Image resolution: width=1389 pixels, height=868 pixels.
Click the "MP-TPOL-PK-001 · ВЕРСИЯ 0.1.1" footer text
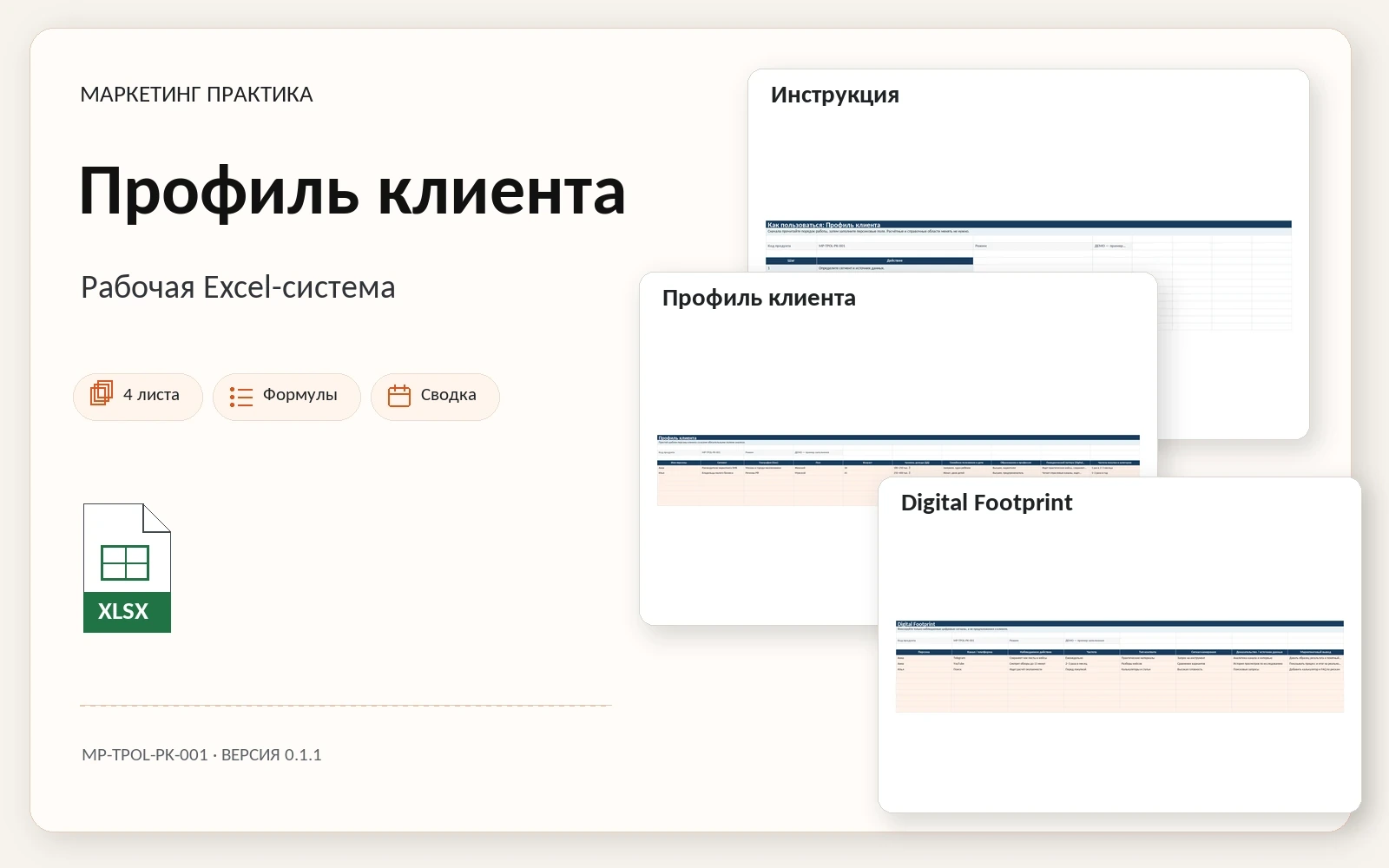(x=201, y=755)
